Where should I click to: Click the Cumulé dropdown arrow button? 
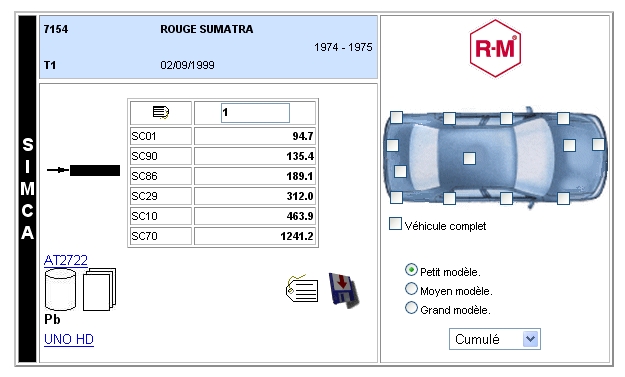531,339
